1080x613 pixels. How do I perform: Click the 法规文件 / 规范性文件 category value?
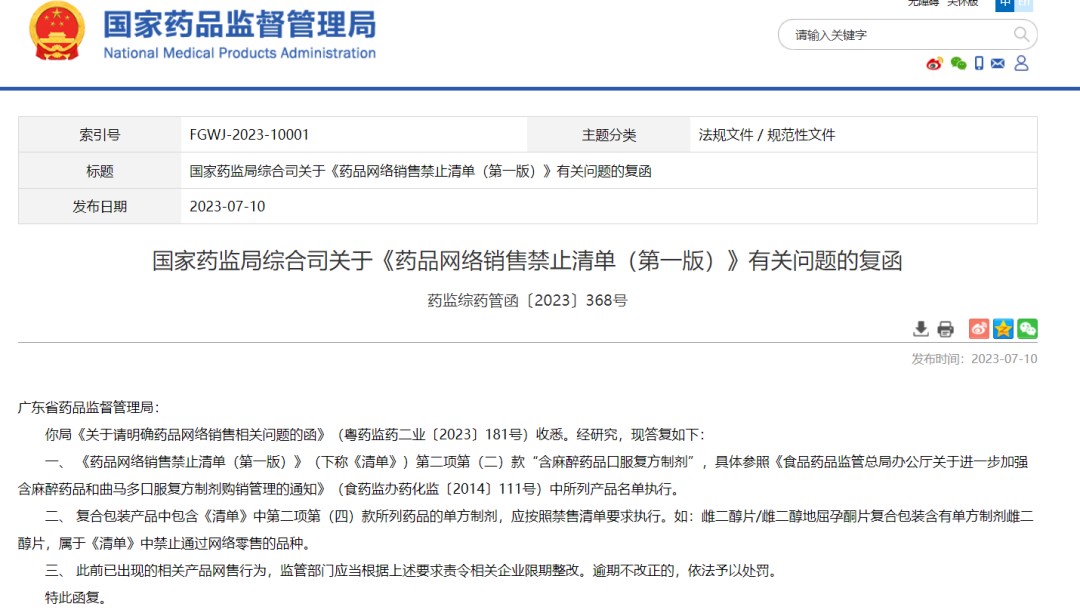(767, 135)
